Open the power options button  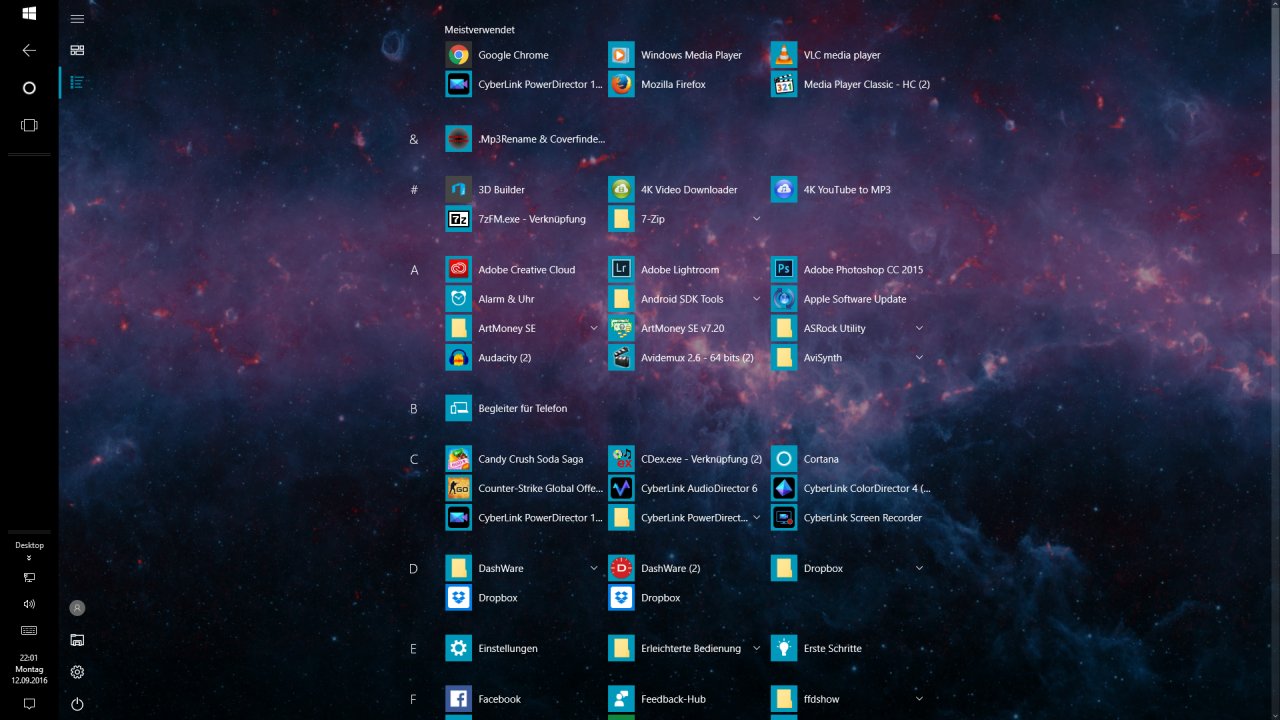tap(77, 704)
